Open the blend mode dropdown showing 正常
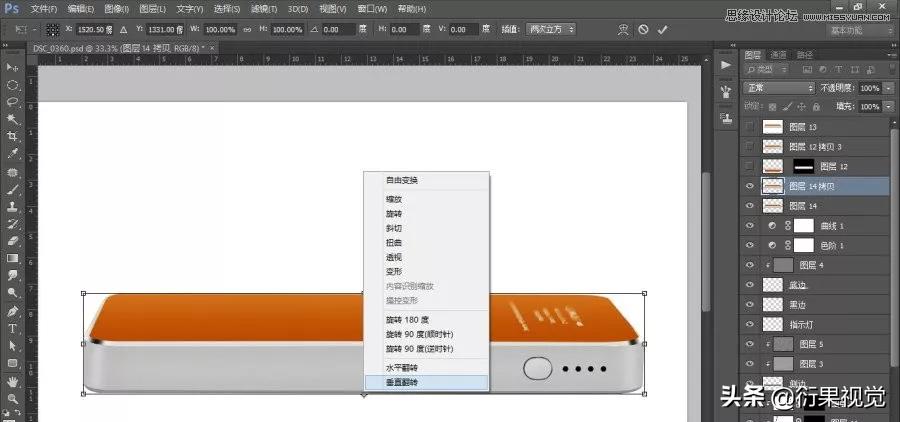The height and width of the screenshot is (422, 900). tap(781, 88)
